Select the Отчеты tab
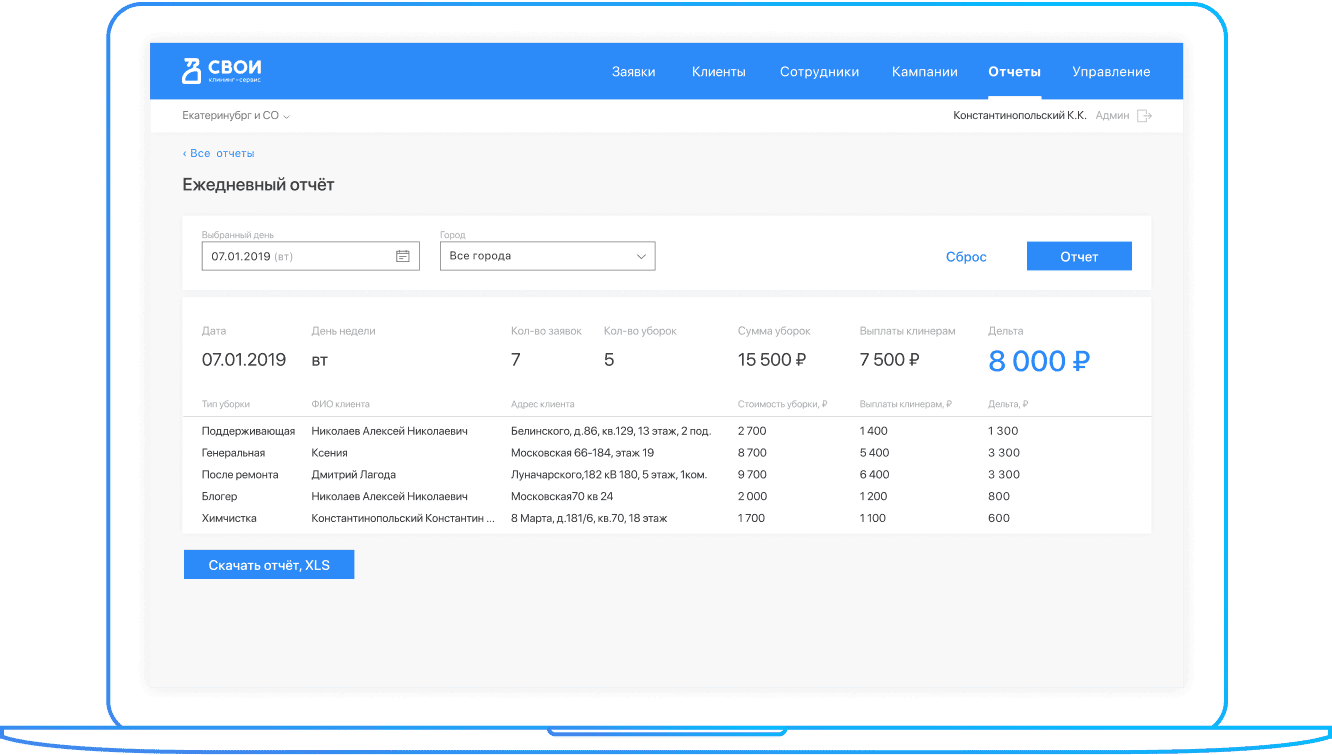This screenshot has width=1332, height=755. pos(1014,72)
